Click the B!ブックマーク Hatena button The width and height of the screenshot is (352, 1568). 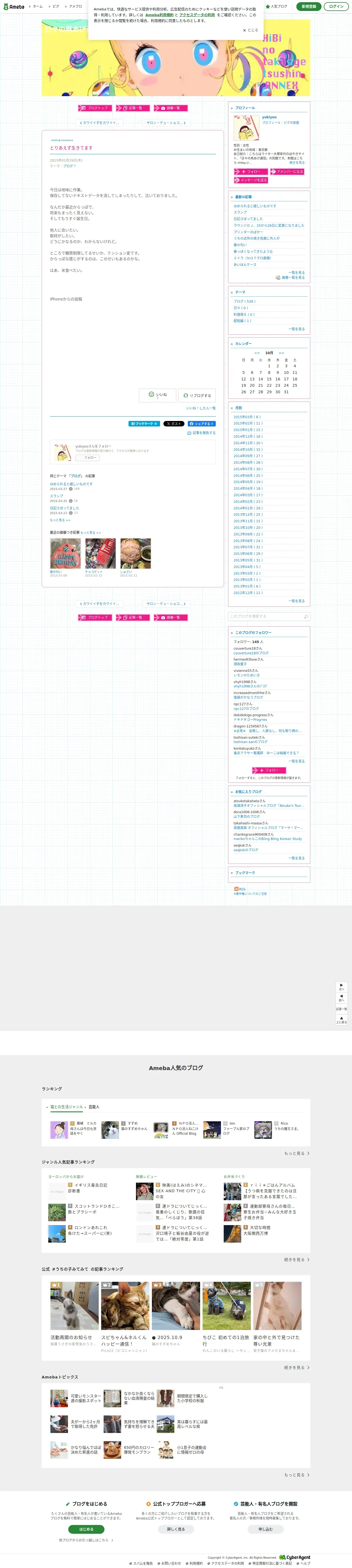pyautogui.click(x=144, y=424)
